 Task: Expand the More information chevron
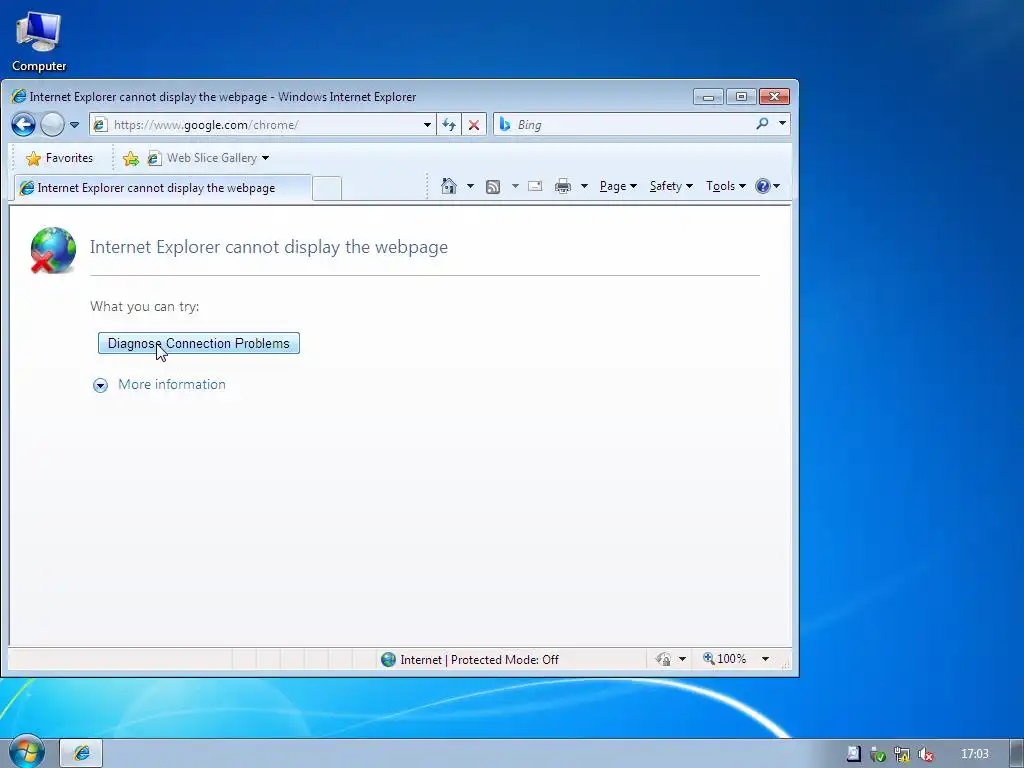coord(100,385)
